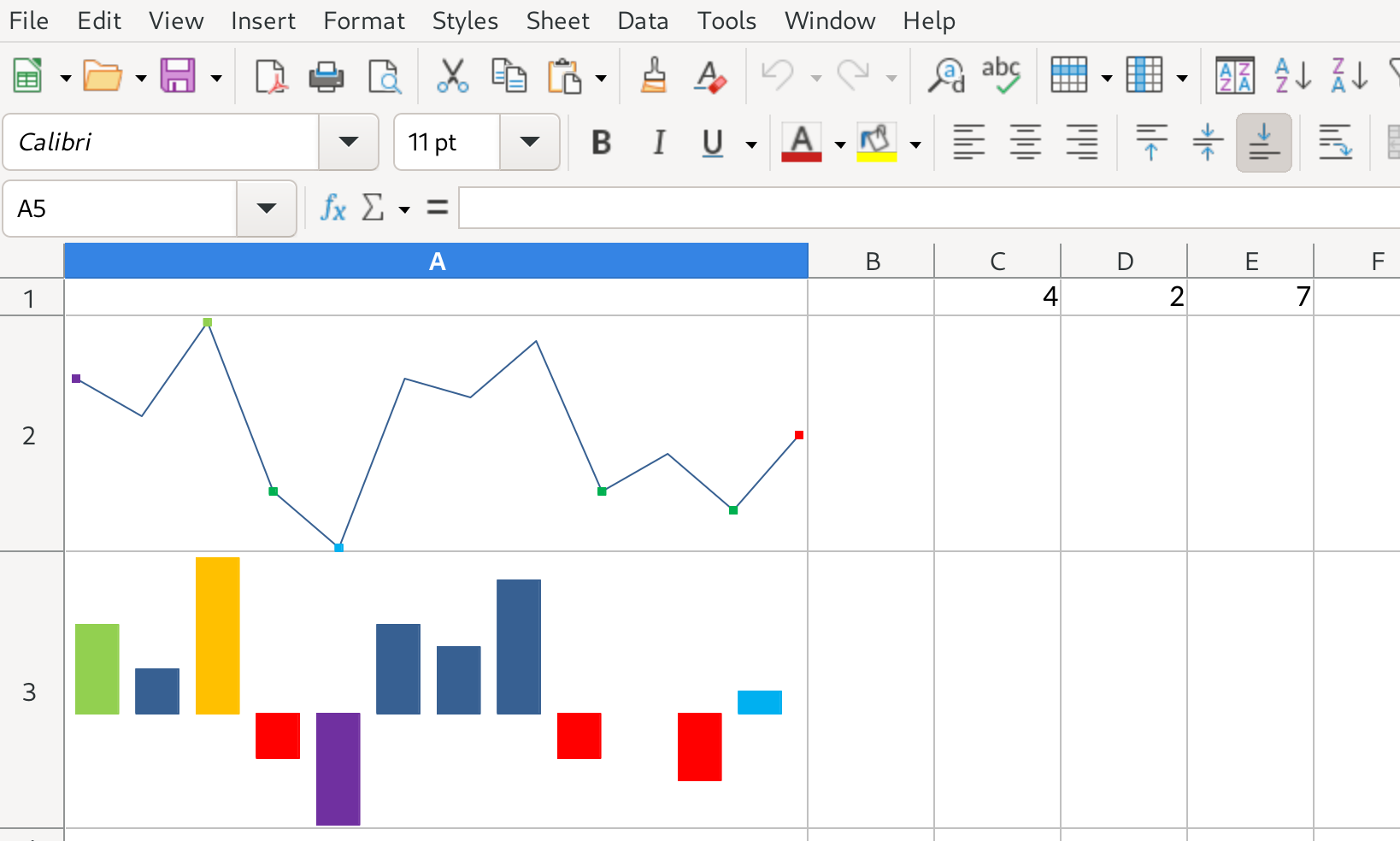Expand the Name Box dropdown
Screen dimensions: 1400x841
[266, 209]
